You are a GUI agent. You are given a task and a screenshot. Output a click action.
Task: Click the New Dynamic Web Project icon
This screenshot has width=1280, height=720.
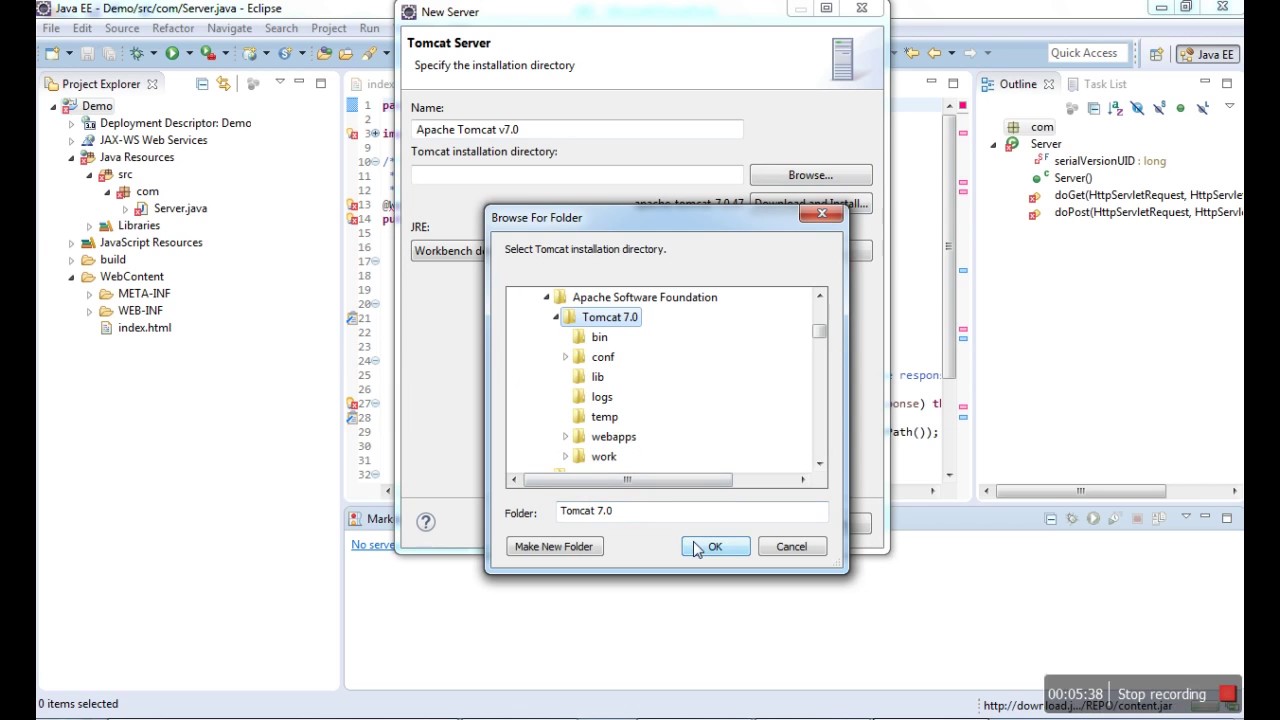pos(249,53)
